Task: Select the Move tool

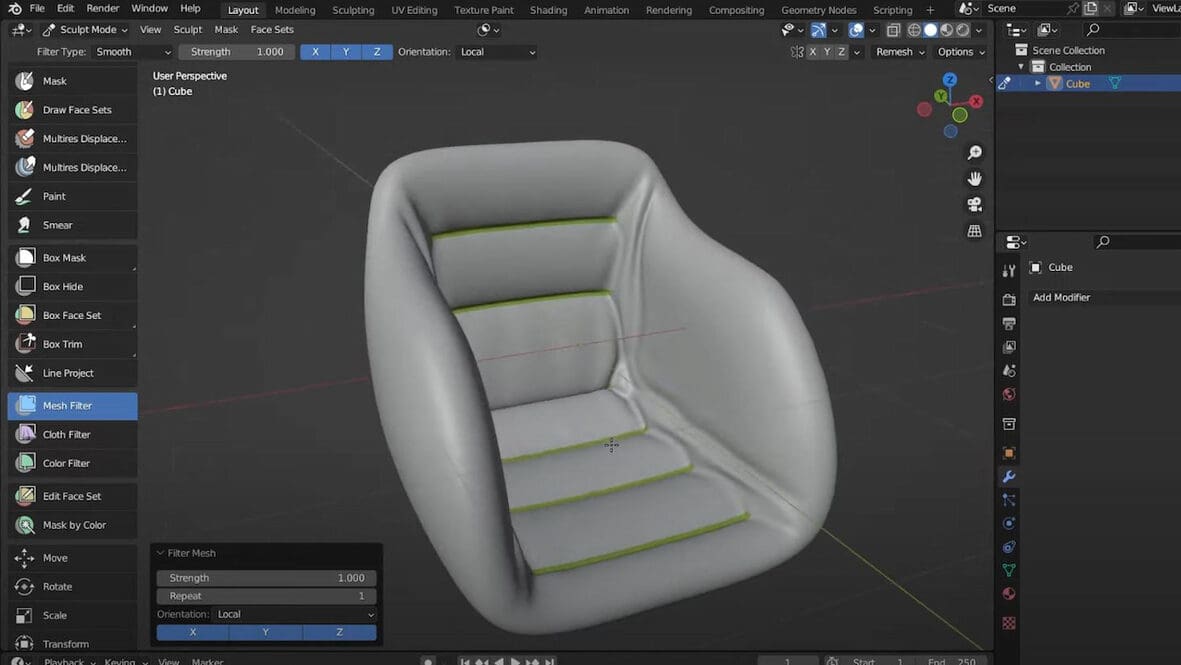Action: [x=72, y=558]
